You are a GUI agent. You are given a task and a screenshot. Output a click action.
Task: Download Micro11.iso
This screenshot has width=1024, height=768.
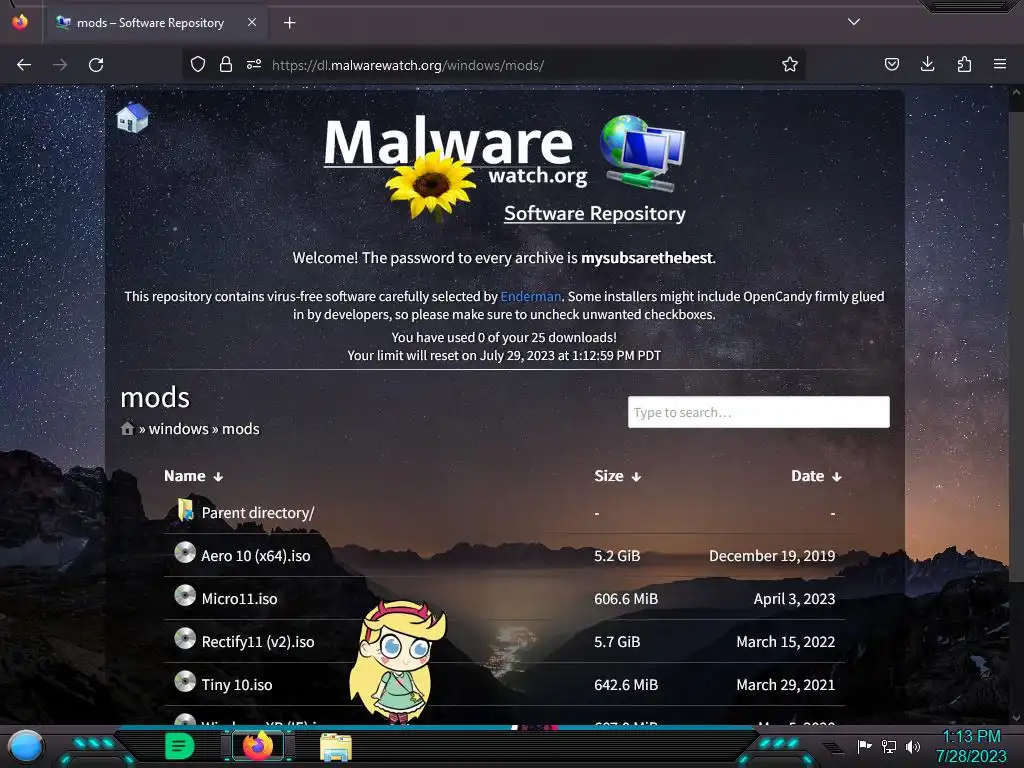[239, 599]
